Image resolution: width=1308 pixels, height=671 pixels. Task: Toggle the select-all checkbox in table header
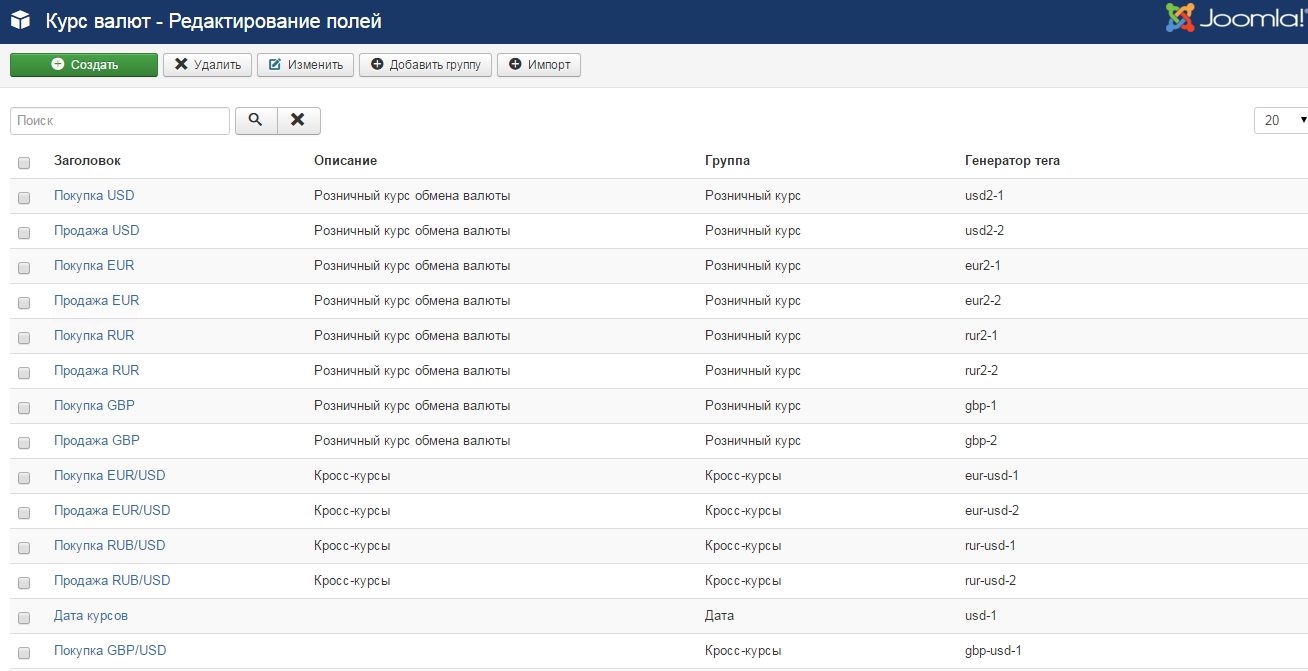point(24,163)
